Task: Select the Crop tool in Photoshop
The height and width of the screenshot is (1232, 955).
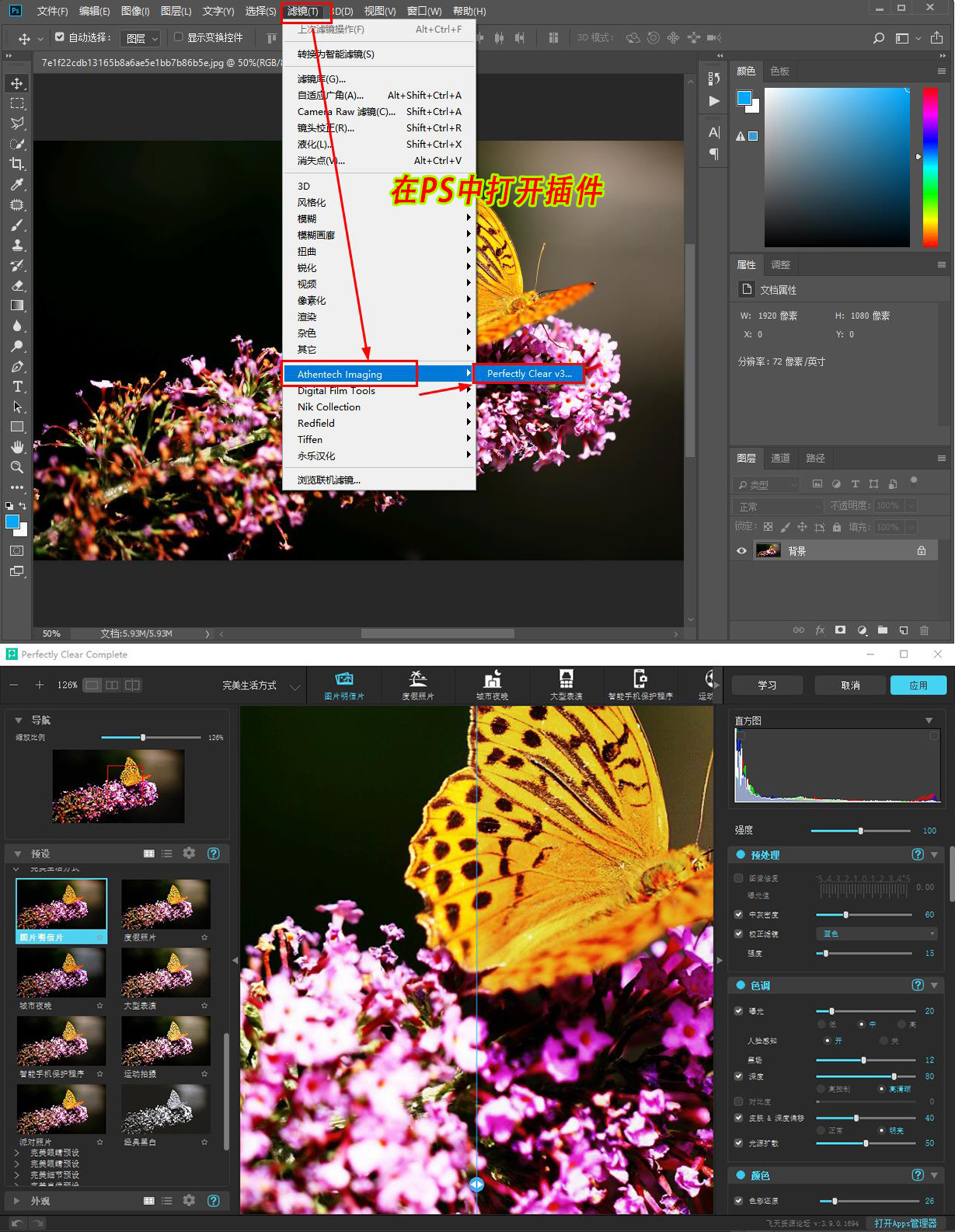Action: click(x=17, y=164)
